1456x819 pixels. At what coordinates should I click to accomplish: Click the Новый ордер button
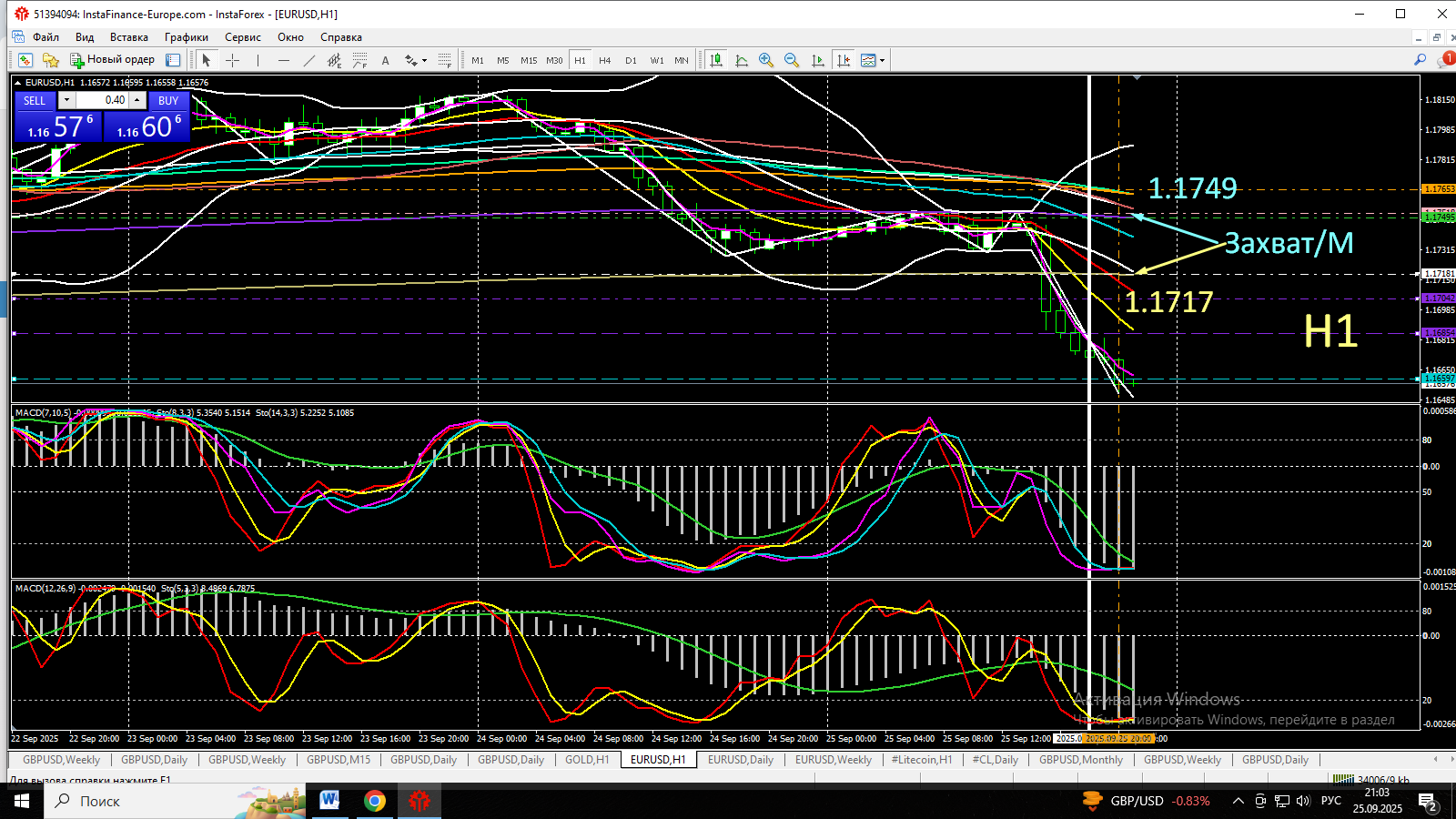[x=113, y=60]
